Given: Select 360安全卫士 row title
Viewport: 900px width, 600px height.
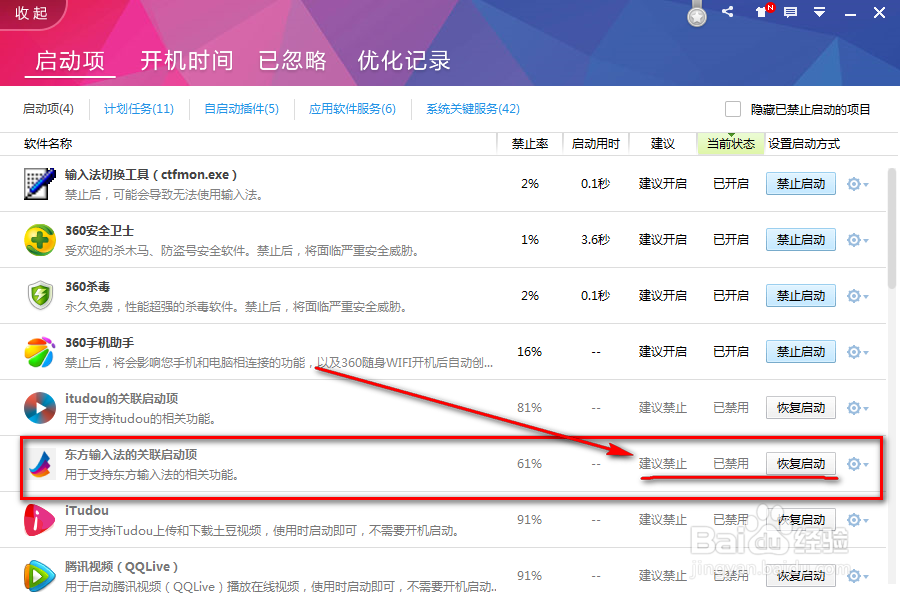Looking at the screenshot, I should point(99,231).
